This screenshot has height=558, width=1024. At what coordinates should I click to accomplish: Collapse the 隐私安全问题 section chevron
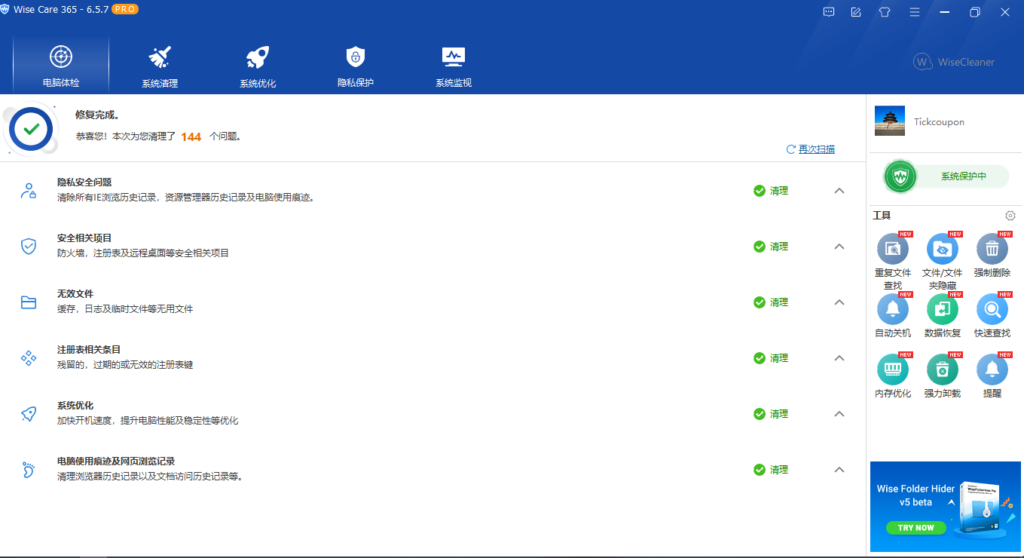pos(839,191)
